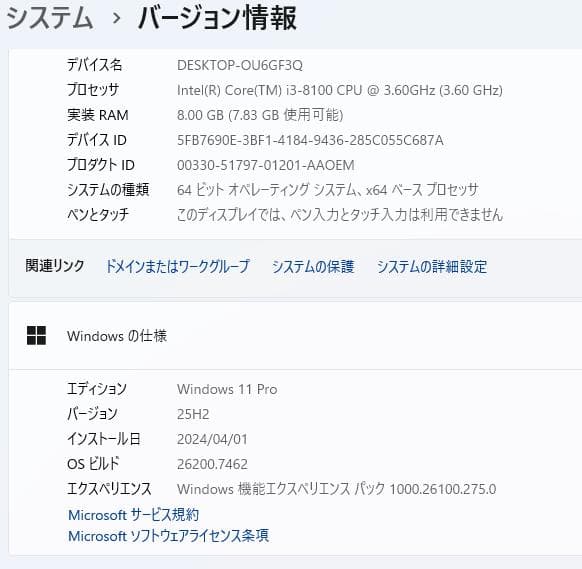Collapse the Windows の仕様 section header

295,336
